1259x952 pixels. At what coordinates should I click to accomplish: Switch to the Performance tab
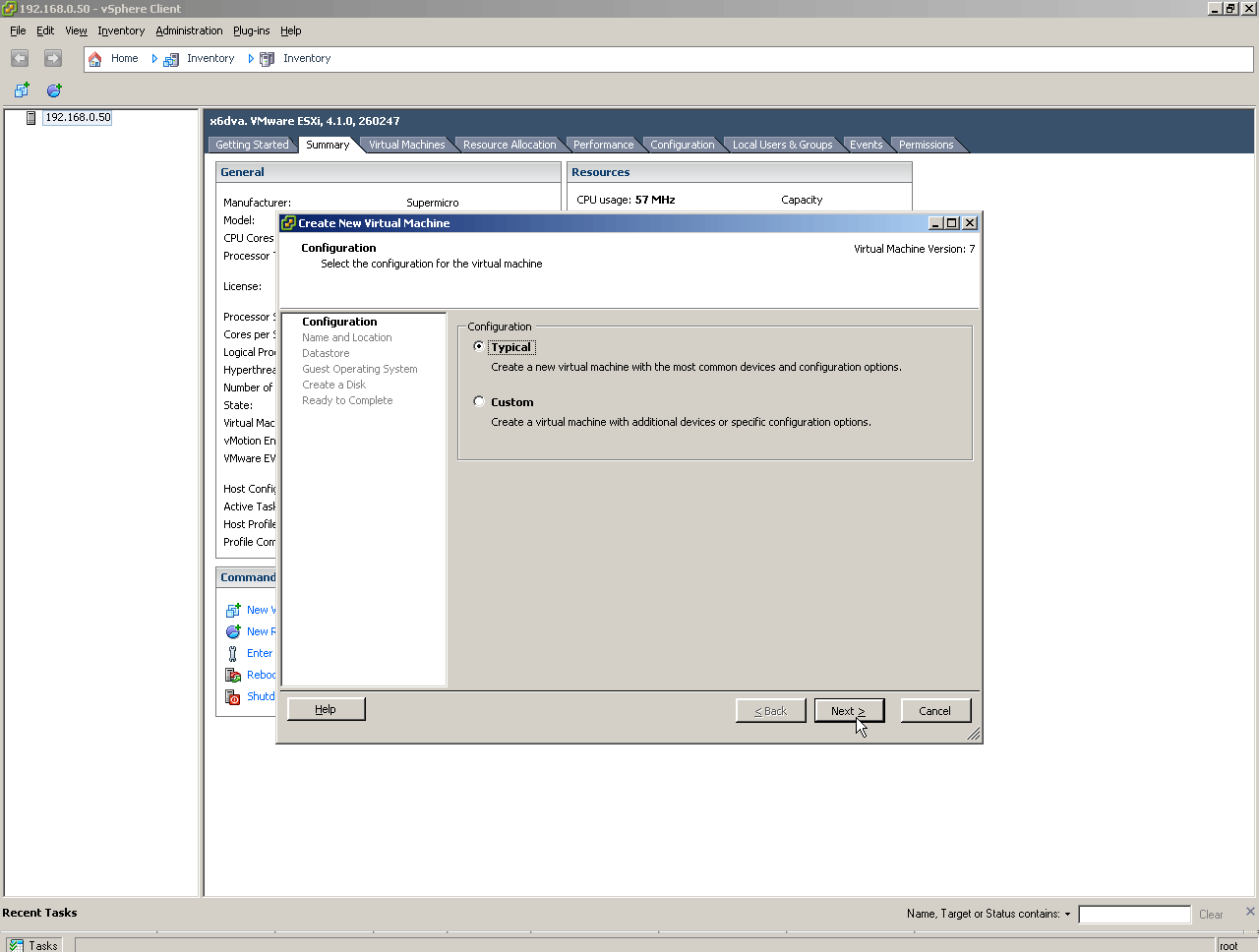tap(603, 145)
